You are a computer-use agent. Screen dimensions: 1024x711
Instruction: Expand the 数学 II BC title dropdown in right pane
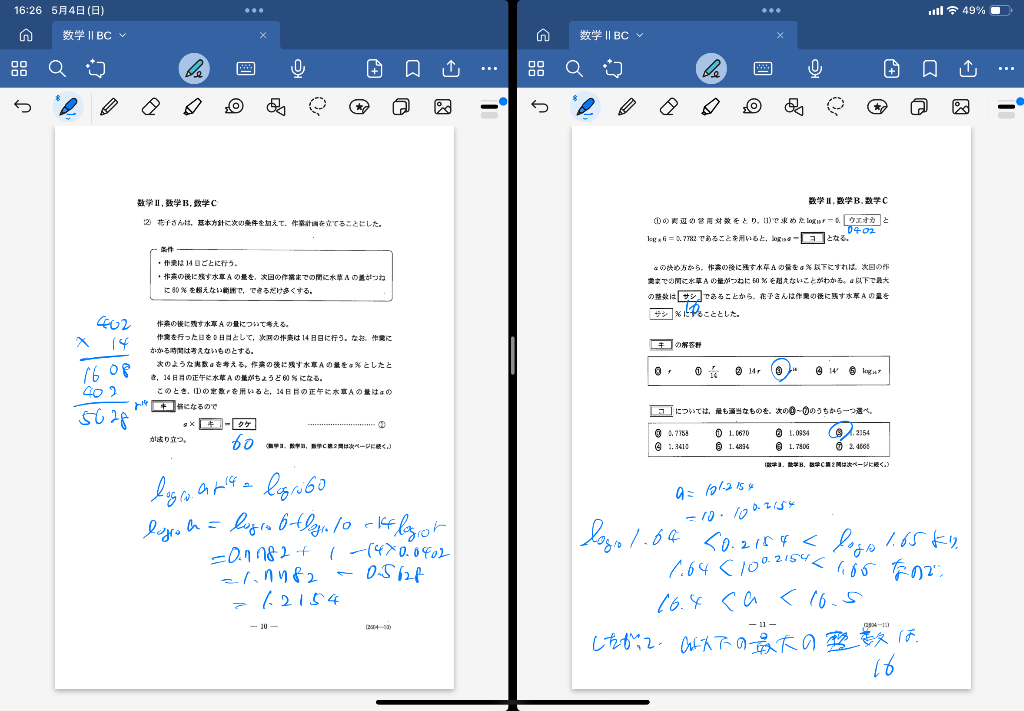[x=640, y=35]
